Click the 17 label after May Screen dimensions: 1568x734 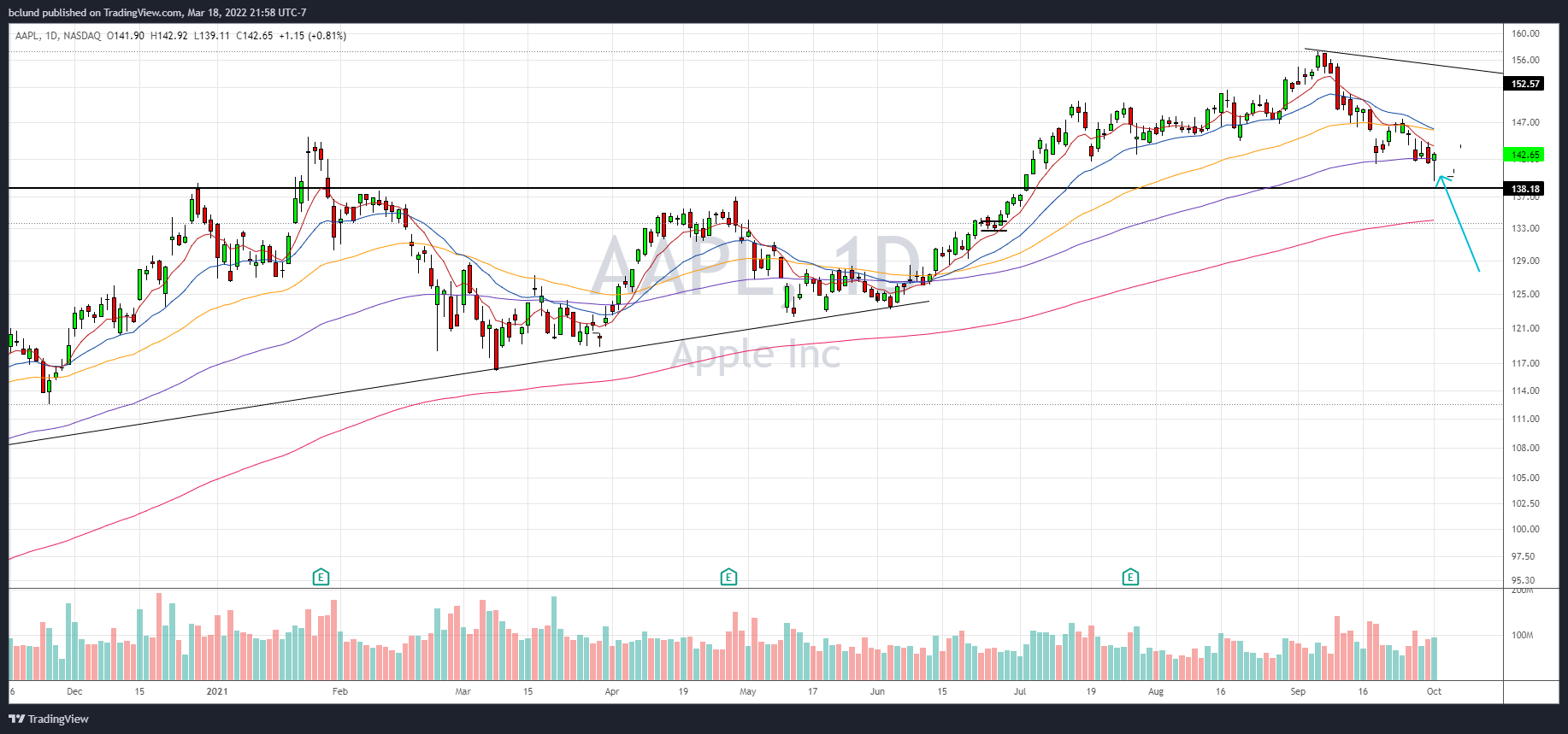813,692
